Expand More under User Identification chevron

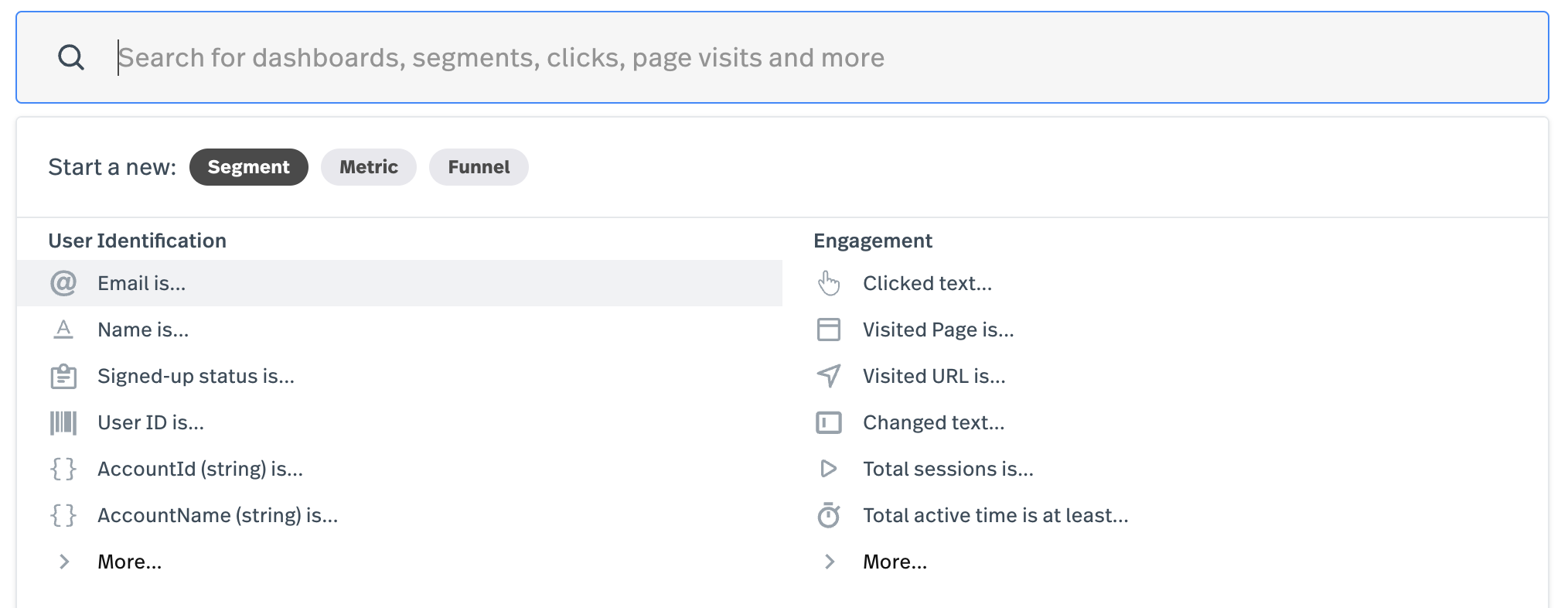tap(65, 562)
